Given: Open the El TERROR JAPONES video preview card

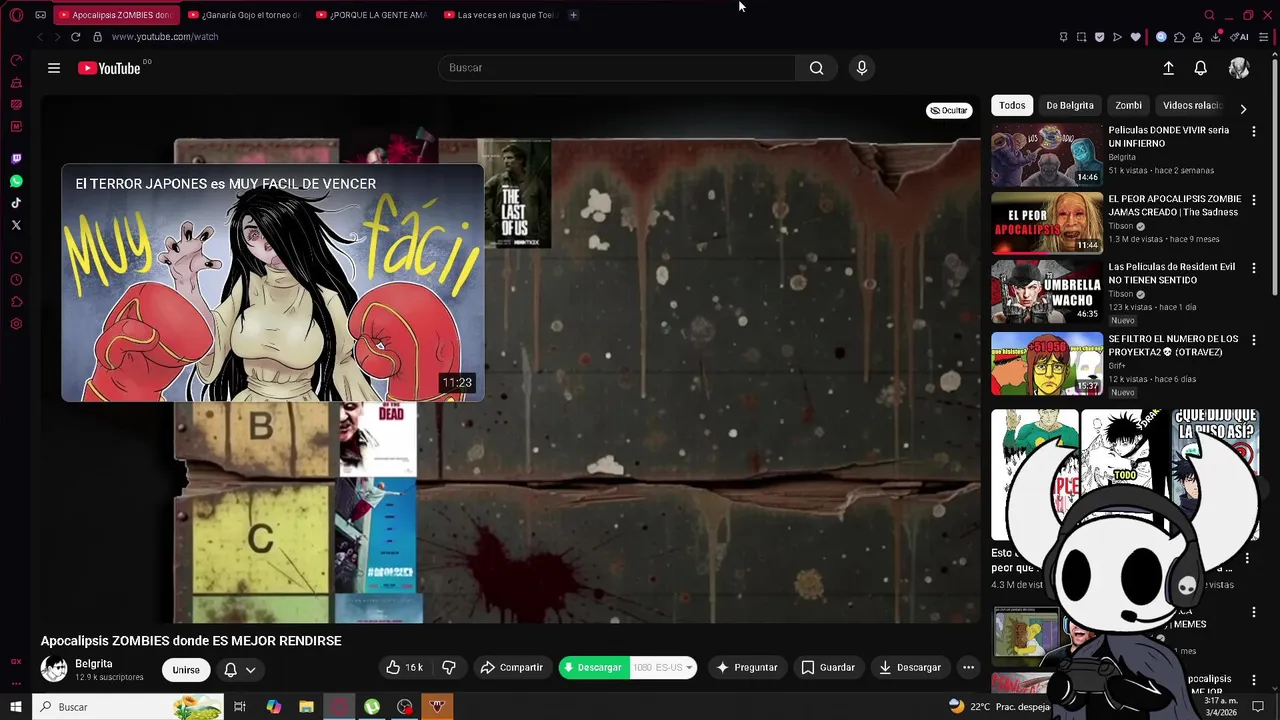Looking at the screenshot, I should point(272,283).
